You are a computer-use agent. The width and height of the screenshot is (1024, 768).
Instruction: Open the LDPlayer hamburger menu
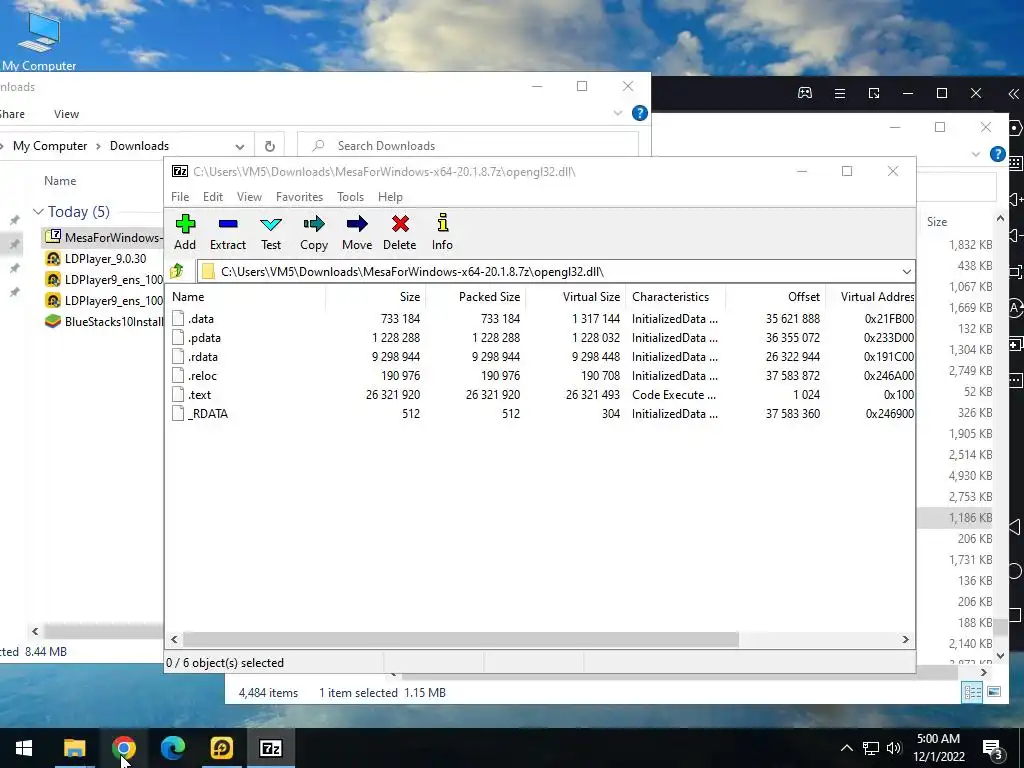[840, 93]
